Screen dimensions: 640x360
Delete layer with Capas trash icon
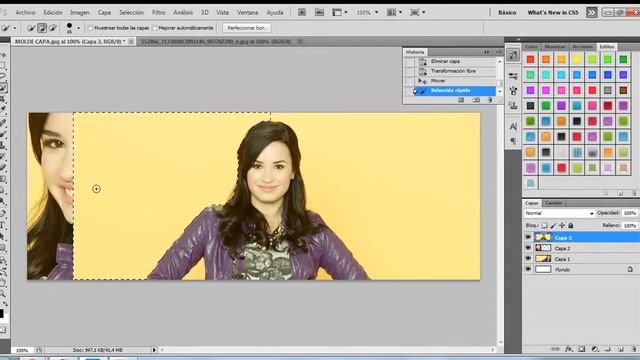pos(633,349)
